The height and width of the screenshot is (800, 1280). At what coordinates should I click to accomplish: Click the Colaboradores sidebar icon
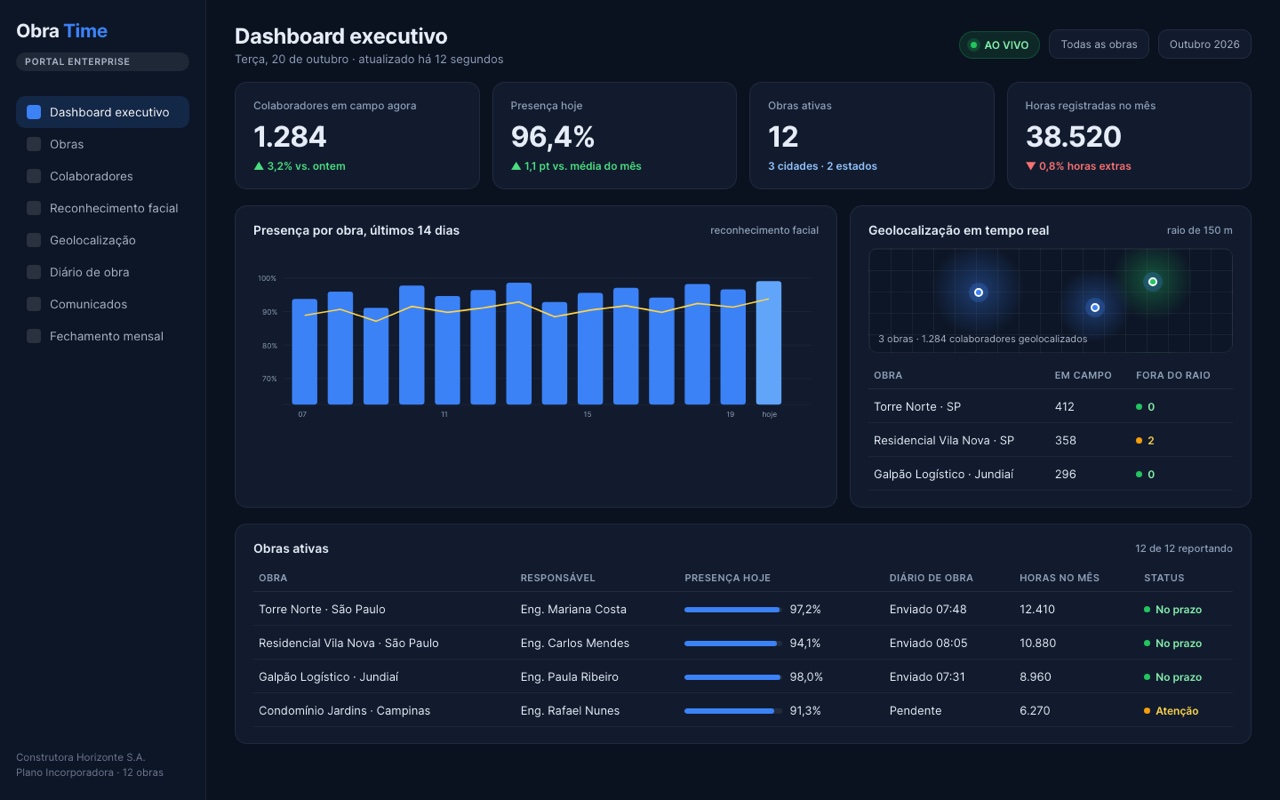tap(34, 176)
